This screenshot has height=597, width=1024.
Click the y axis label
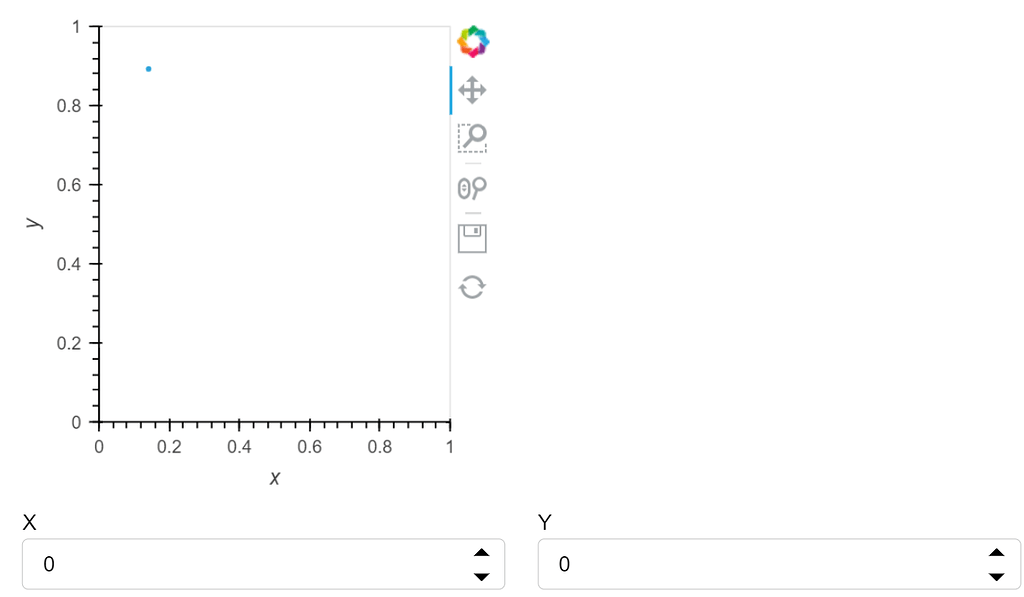point(36,223)
